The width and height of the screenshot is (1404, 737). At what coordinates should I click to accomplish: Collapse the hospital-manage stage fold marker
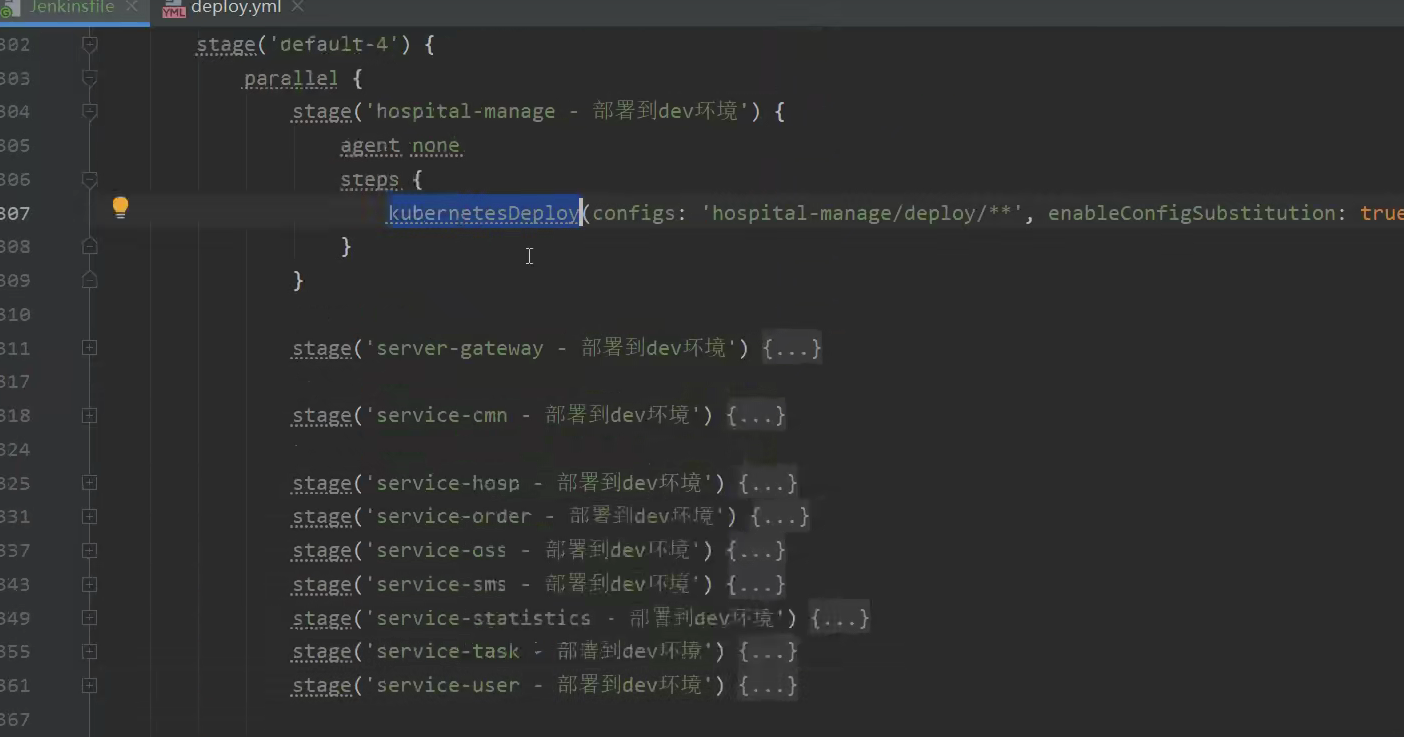click(89, 112)
